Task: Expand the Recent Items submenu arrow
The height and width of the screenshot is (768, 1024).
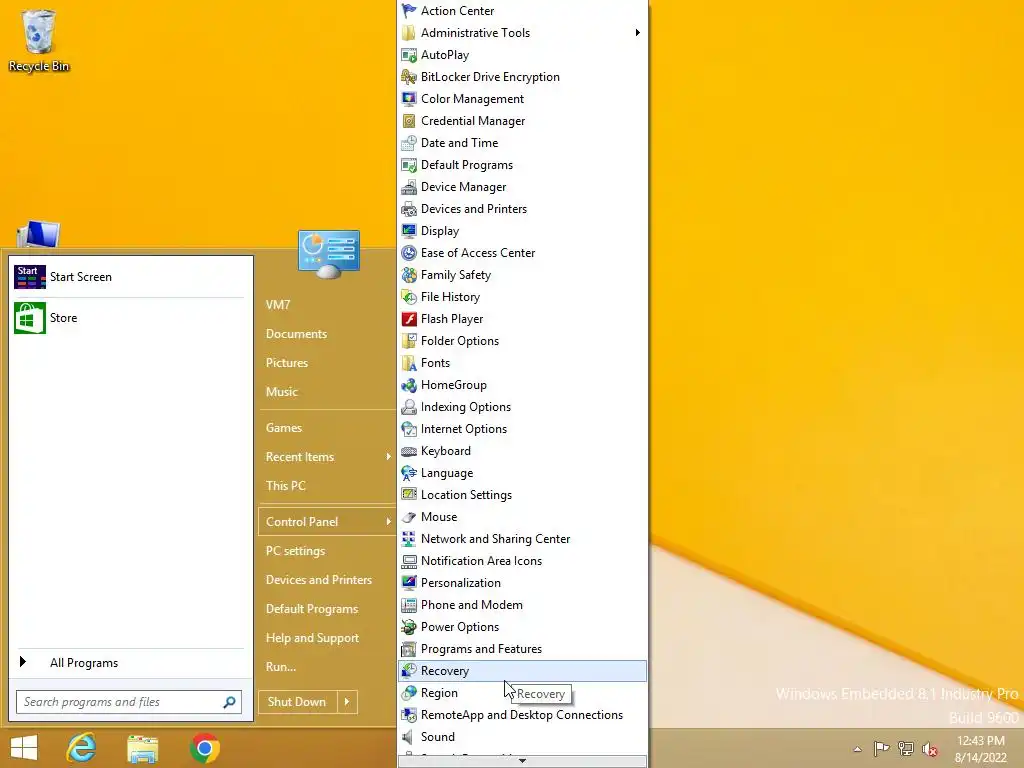Action: [x=388, y=456]
